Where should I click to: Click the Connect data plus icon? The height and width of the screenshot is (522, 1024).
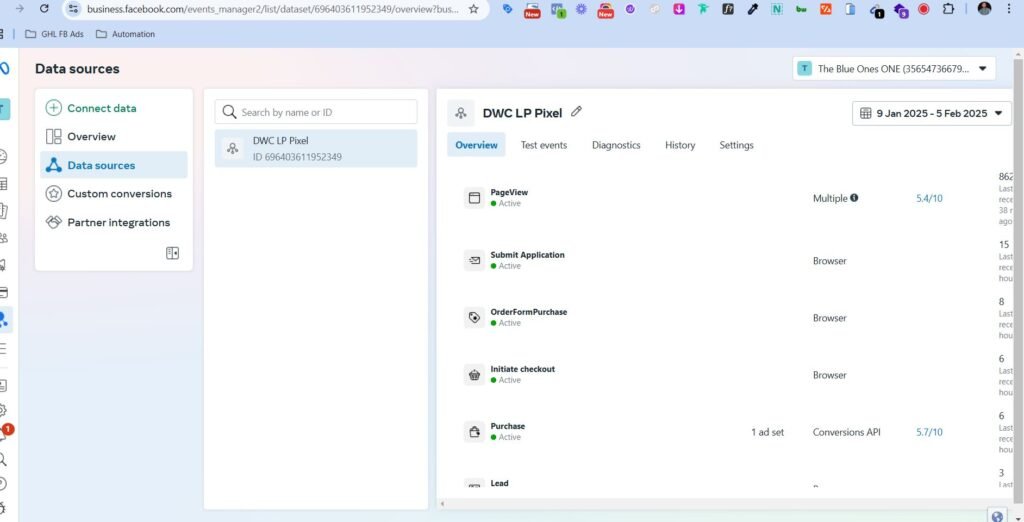(54, 108)
